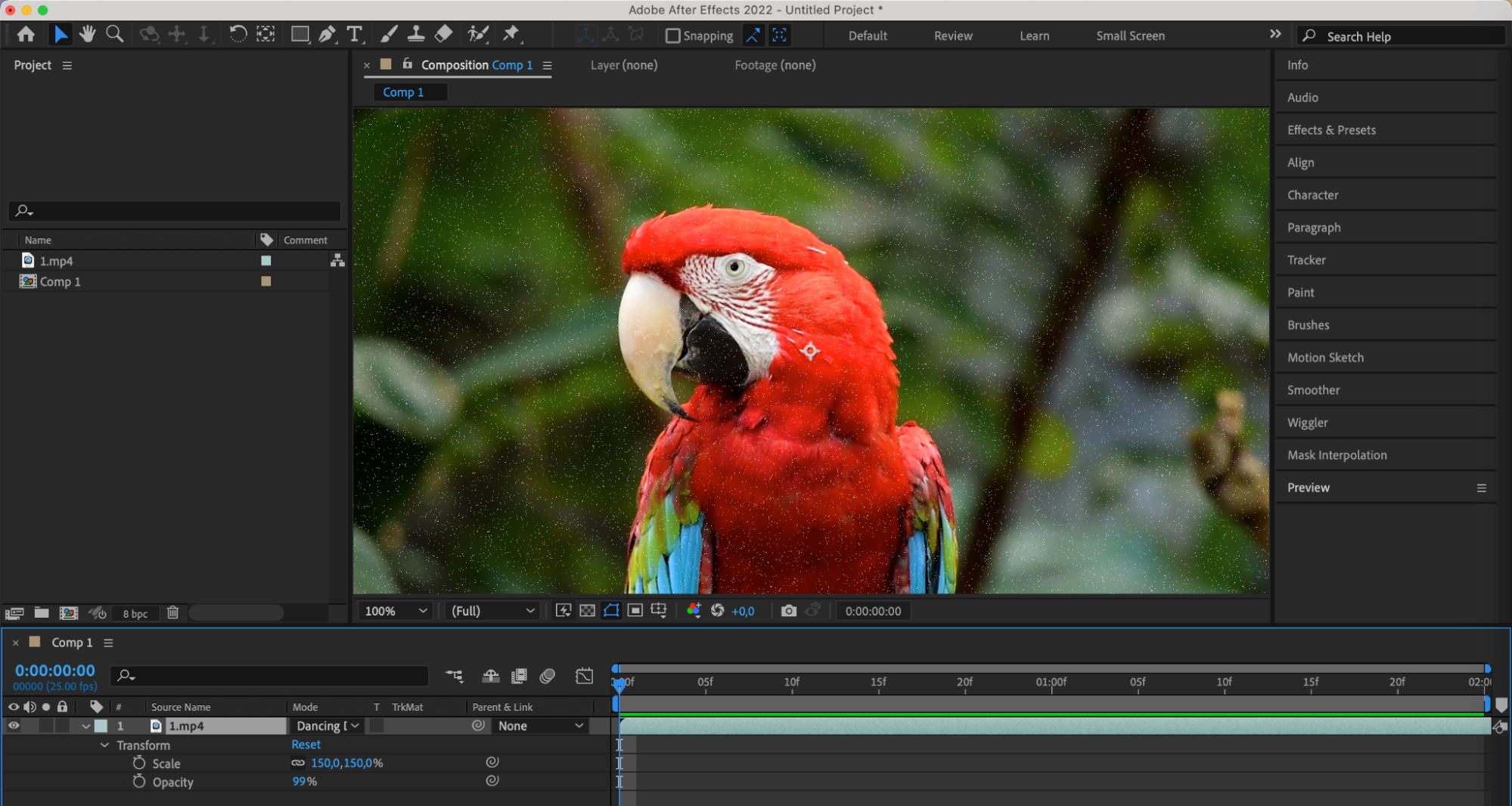Open the Effects & Presets panel
Image resolution: width=1512 pixels, height=806 pixels.
(x=1331, y=130)
